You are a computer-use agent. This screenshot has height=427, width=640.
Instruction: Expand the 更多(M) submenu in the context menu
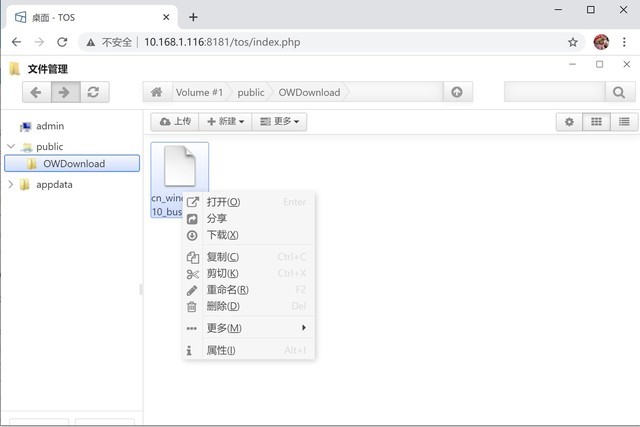(x=249, y=328)
